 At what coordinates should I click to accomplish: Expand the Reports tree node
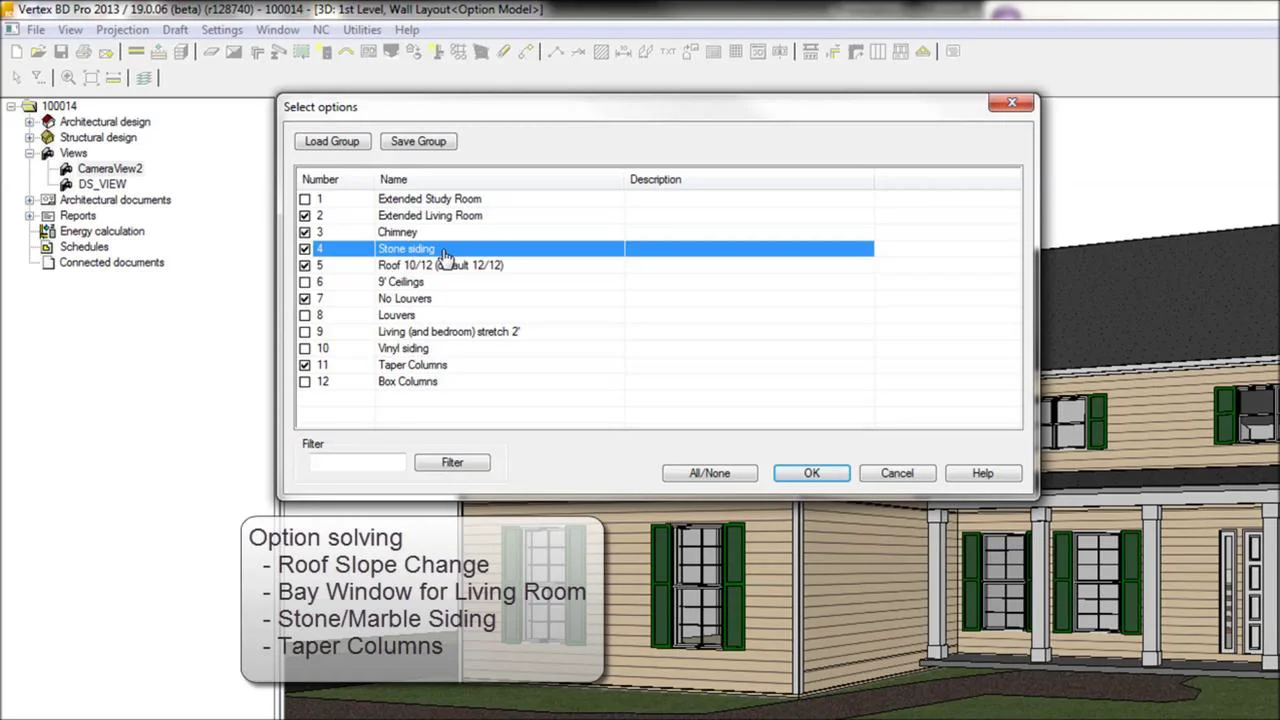click(29, 216)
